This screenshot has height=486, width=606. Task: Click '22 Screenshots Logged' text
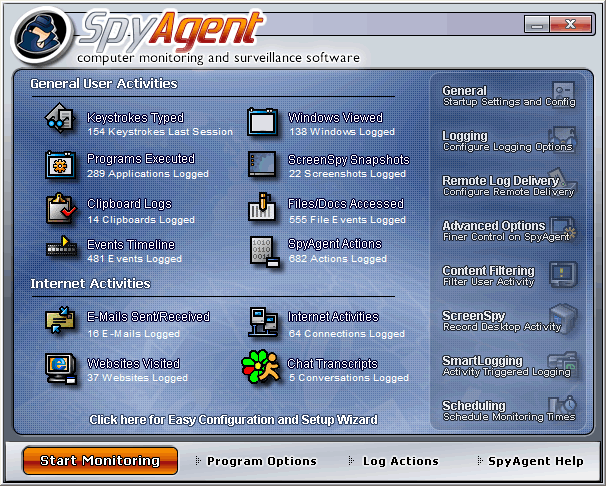point(347,174)
